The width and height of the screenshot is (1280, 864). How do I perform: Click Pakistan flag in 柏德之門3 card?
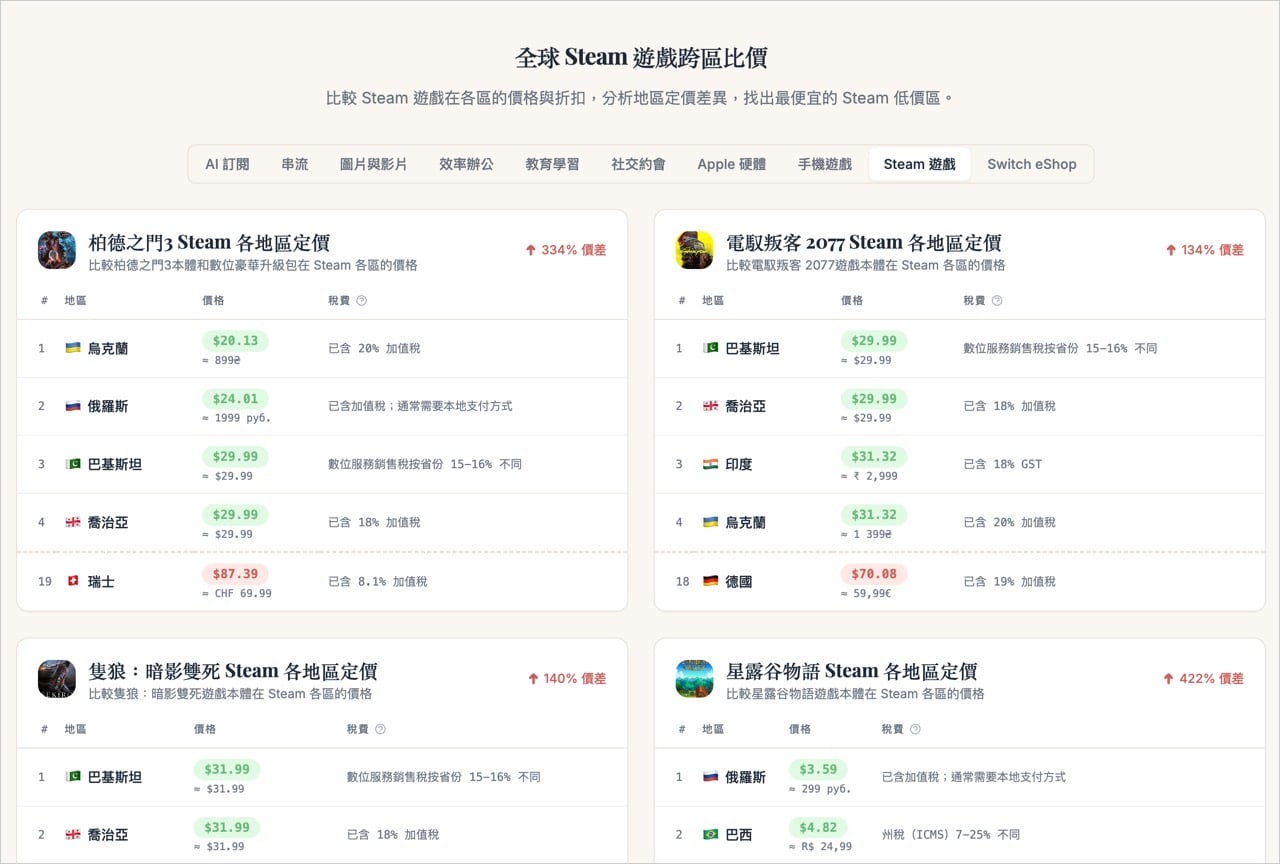73,464
